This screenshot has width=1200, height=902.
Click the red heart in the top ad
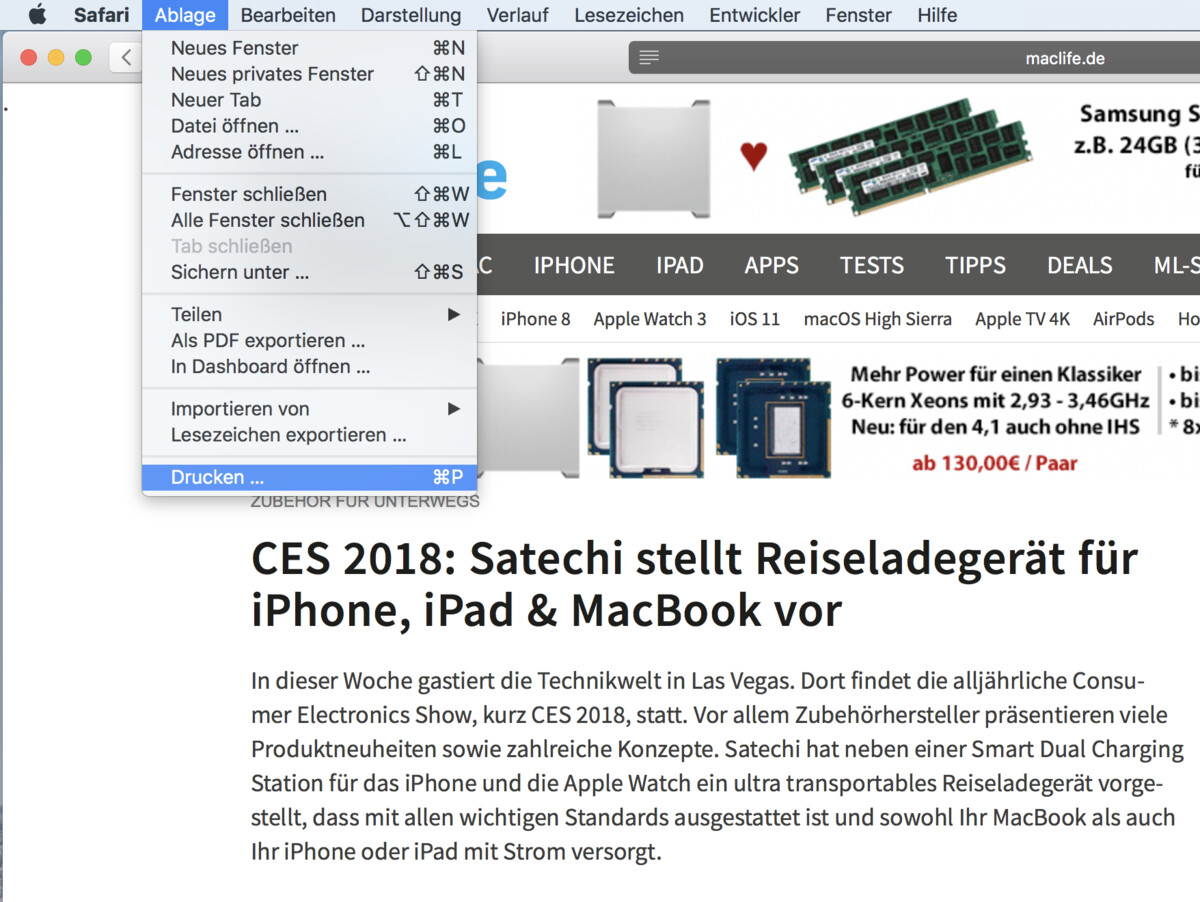click(754, 156)
